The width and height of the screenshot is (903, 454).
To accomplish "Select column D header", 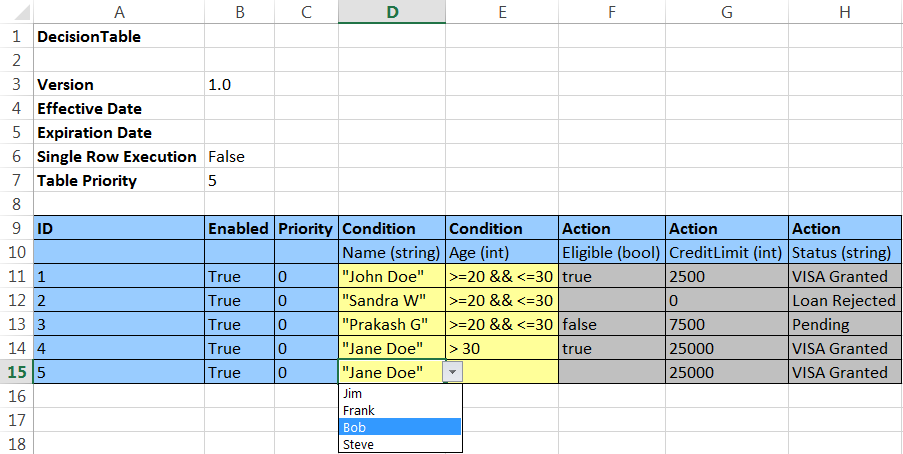I will pyautogui.click(x=392, y=12).
